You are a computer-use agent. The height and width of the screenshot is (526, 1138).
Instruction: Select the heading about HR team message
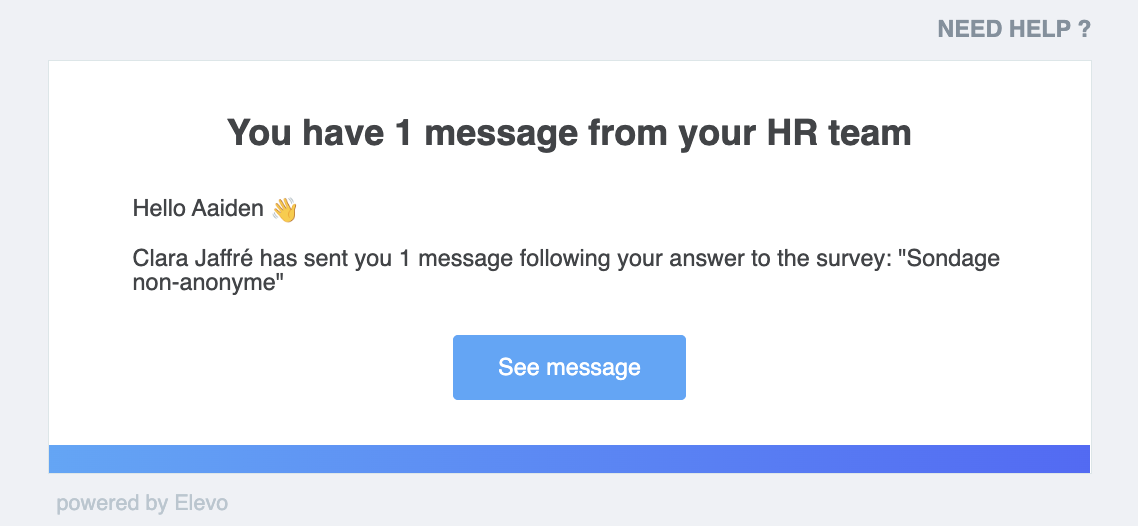tap(569, 133)
